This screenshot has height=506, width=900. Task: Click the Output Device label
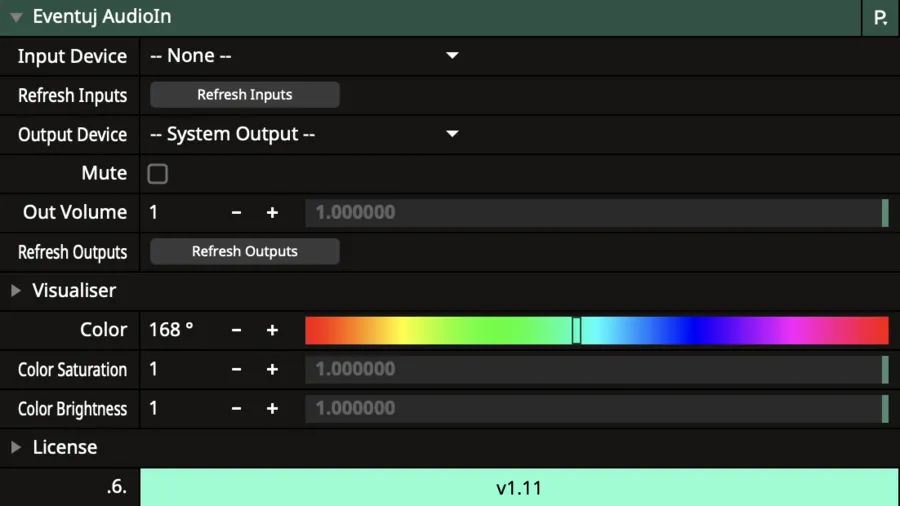(x=72, y=134)
